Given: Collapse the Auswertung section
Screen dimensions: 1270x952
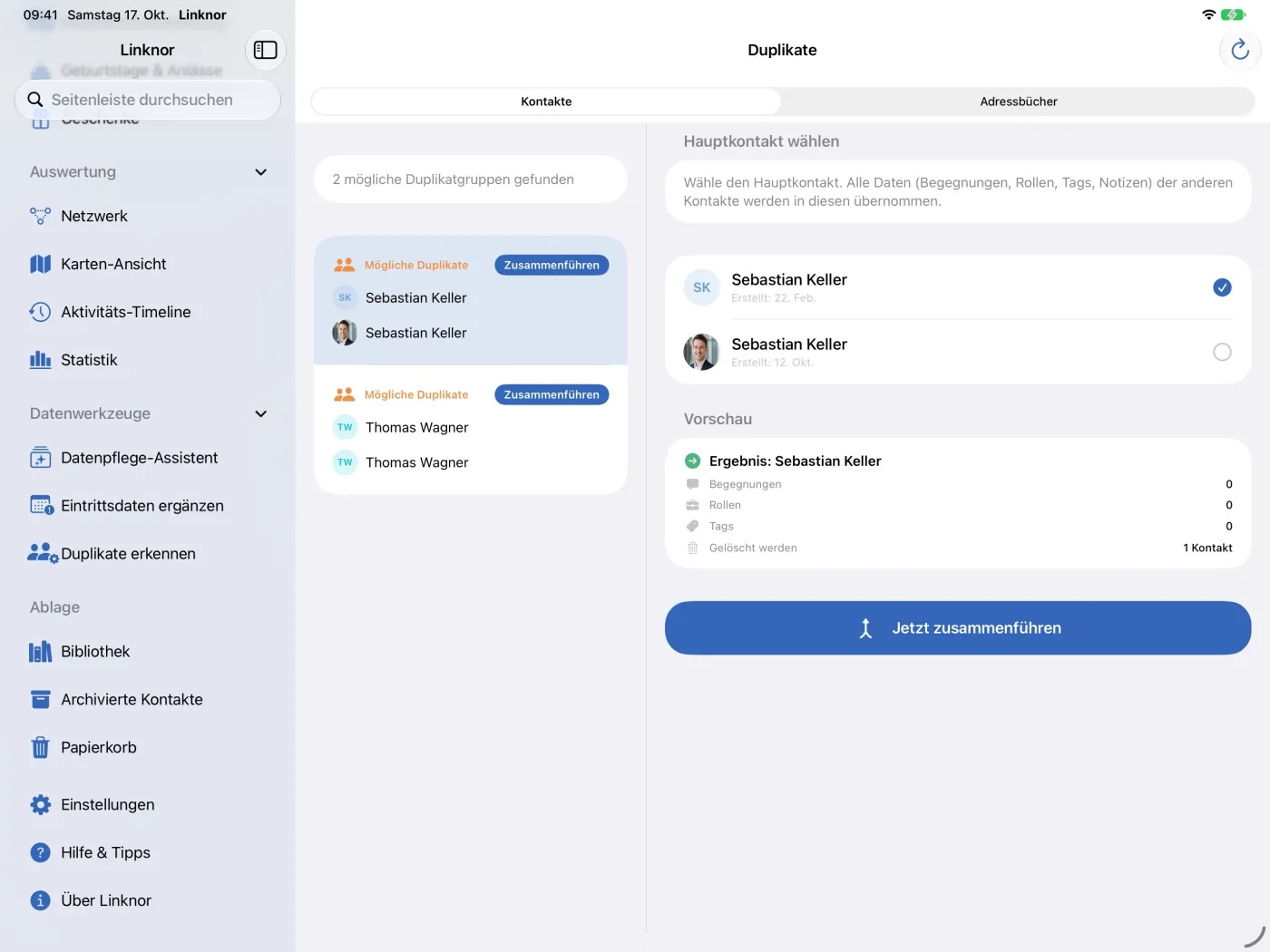Looking at the screenshot, I should 261,172.
